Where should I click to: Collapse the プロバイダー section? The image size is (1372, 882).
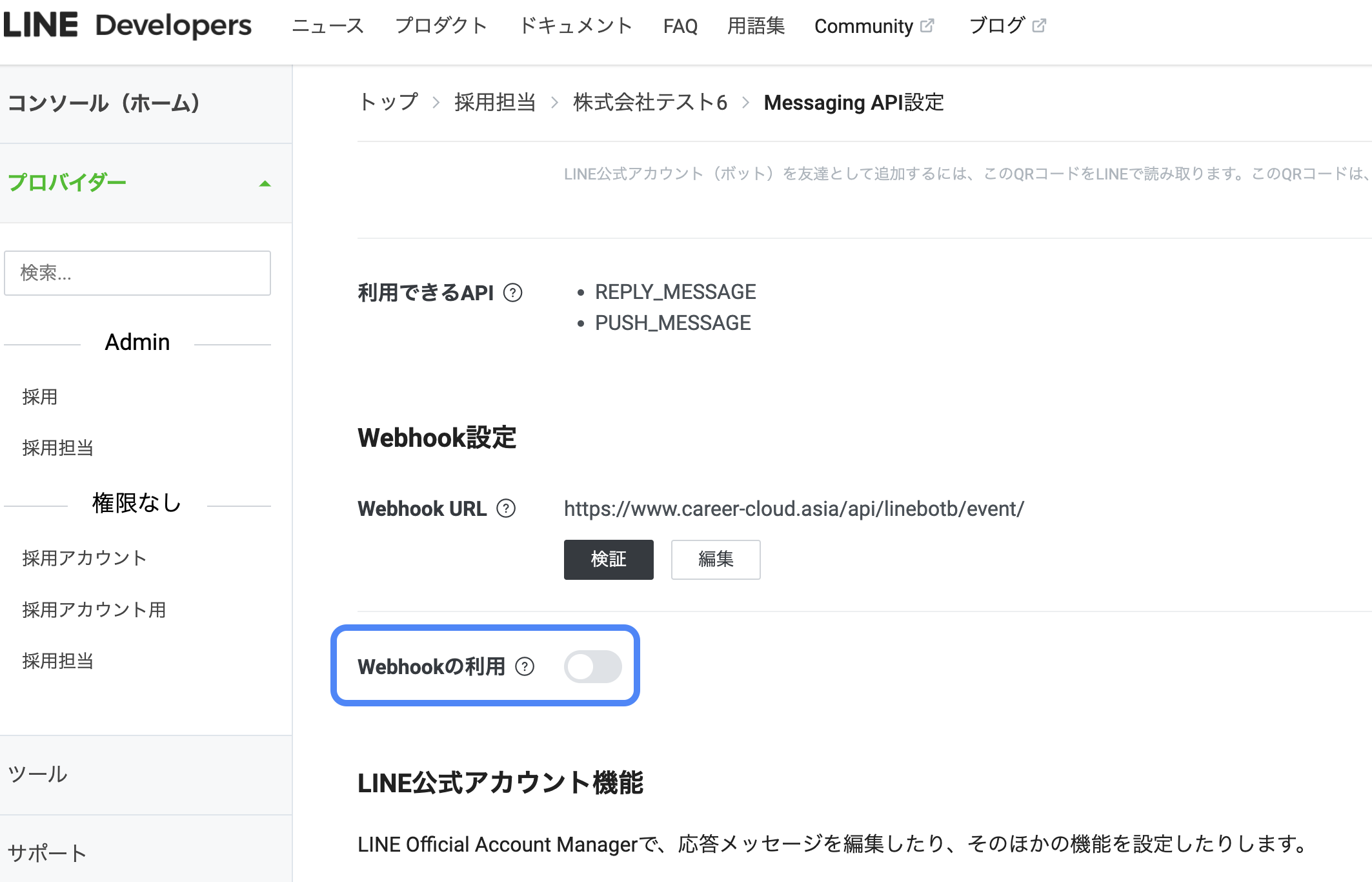[x=146, y=183]
